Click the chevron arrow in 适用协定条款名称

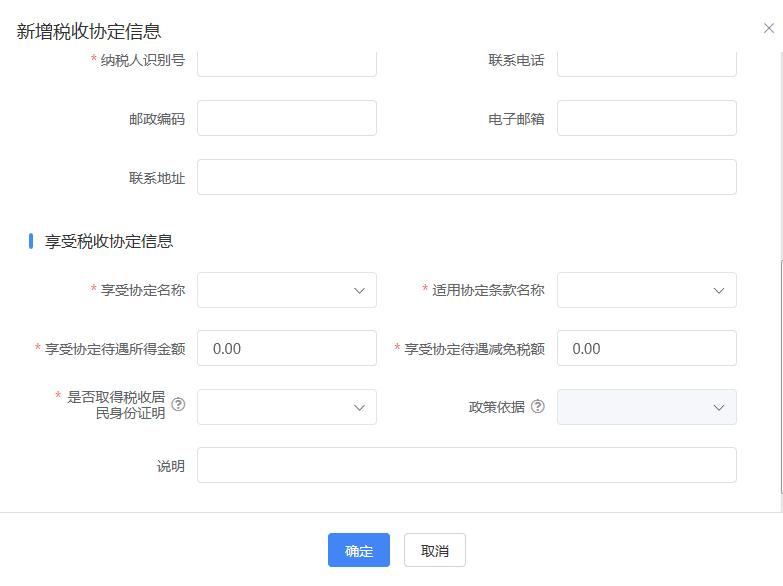(x=718, y=291)
